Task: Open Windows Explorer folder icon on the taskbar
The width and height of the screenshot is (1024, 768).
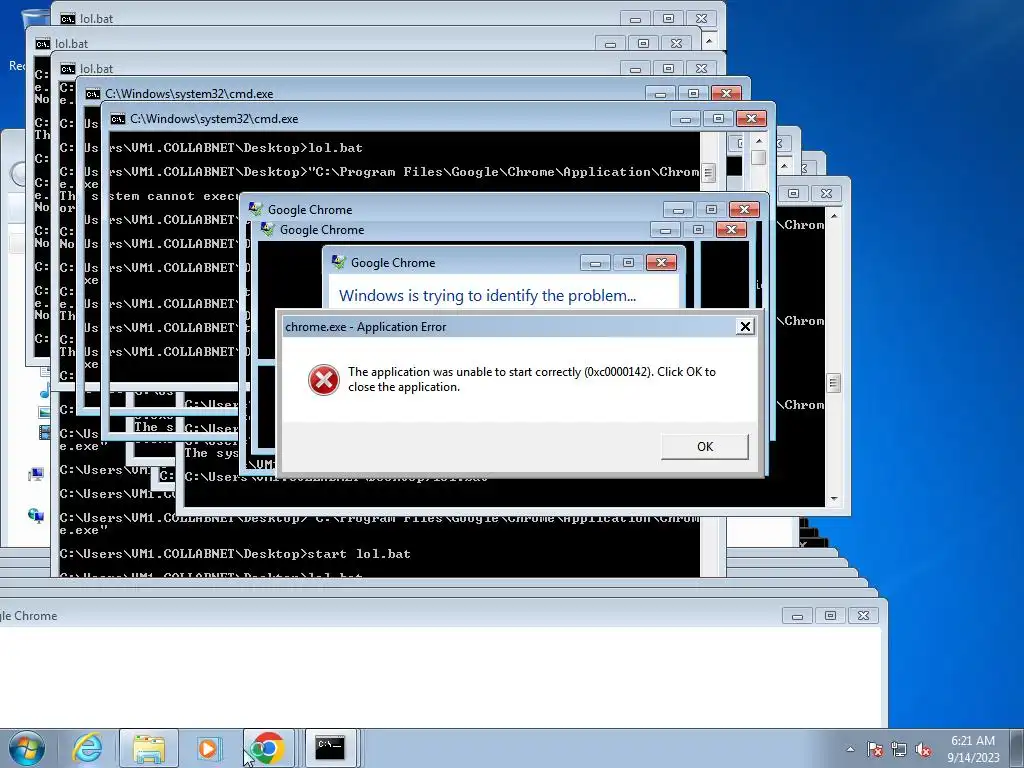Action: 149,748
